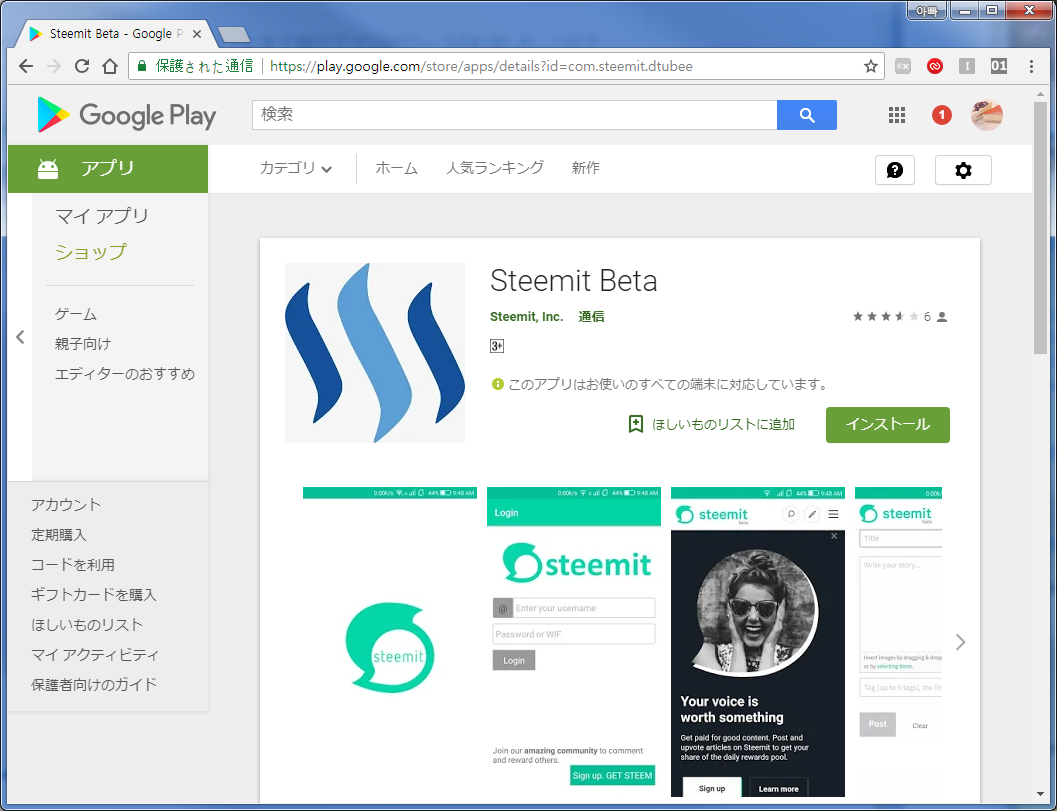Expand the カテゴリ dropdown
The height and width of the screenshot is (811, 1057).
pos(295,168)
